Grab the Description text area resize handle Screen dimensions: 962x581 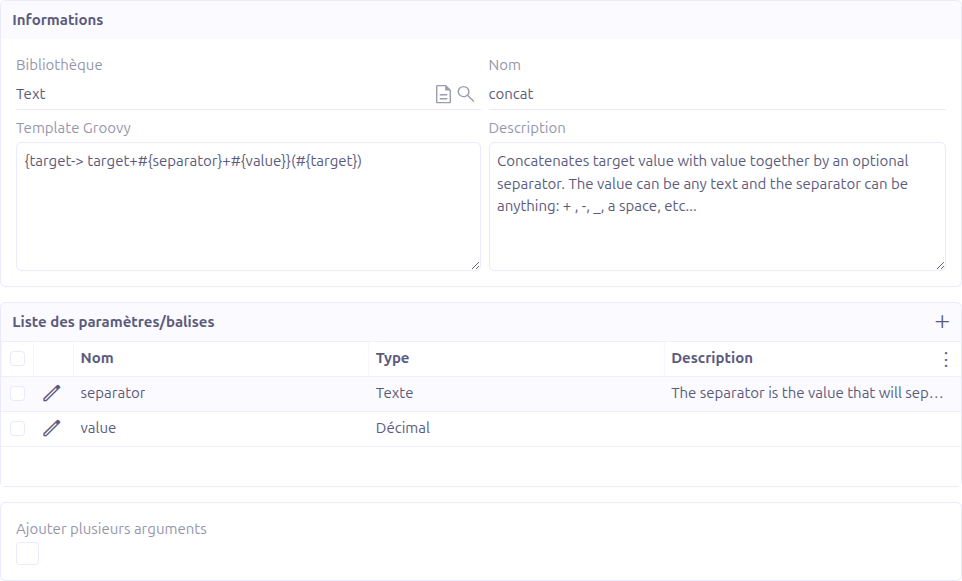tap(940, 265)
